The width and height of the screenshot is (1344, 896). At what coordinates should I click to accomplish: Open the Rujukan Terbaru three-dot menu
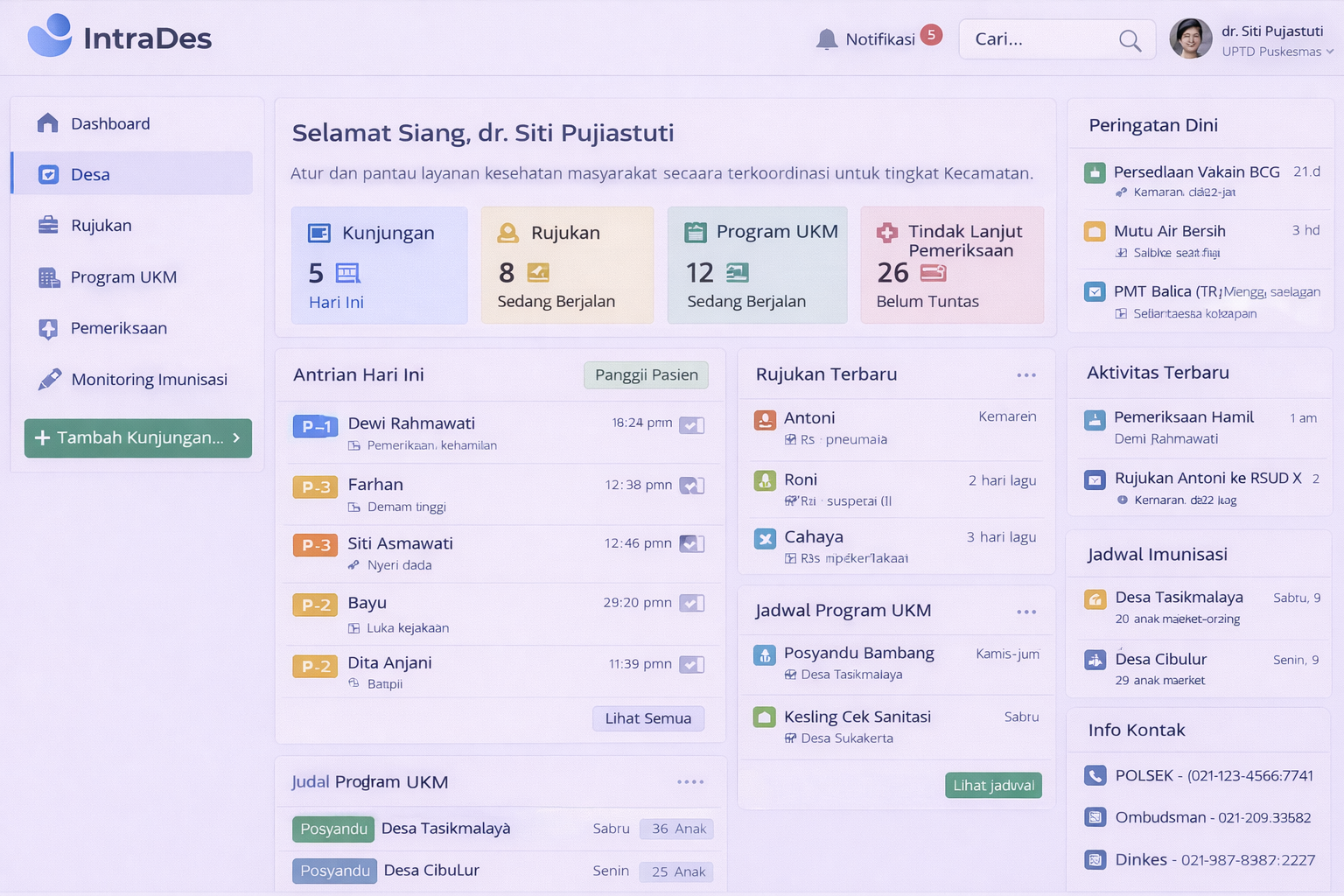tap(1025, 375)
